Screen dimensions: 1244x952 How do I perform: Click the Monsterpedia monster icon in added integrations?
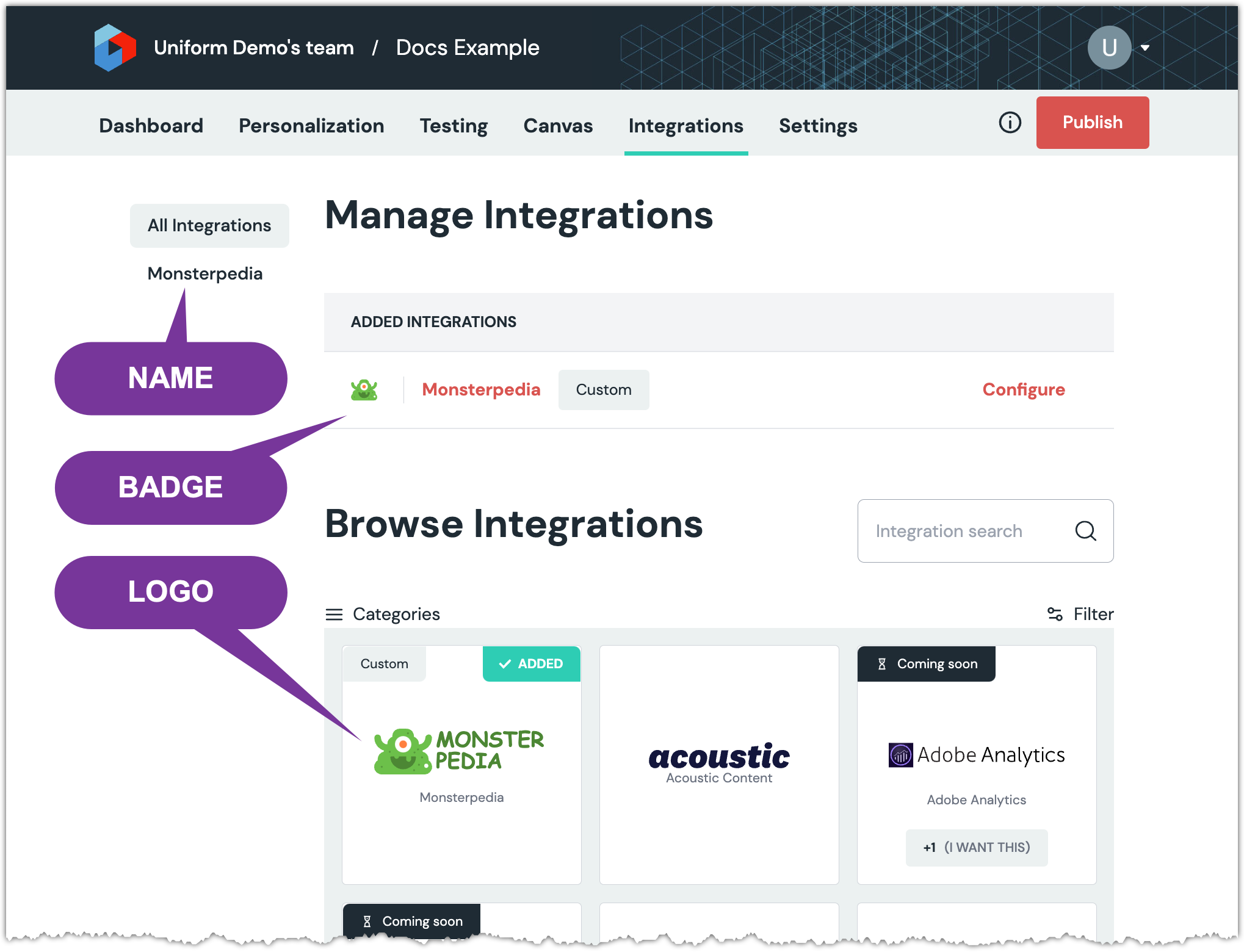[364, 390]
